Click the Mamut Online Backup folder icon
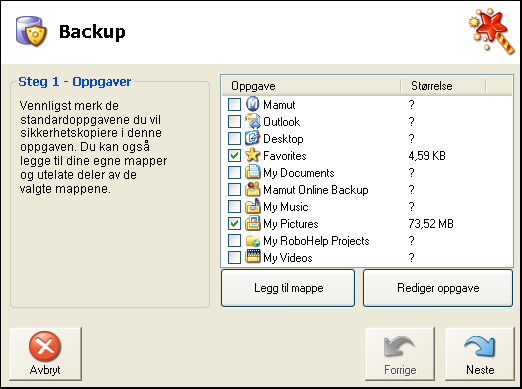This screenshot has height=389, width=522. 253,189
